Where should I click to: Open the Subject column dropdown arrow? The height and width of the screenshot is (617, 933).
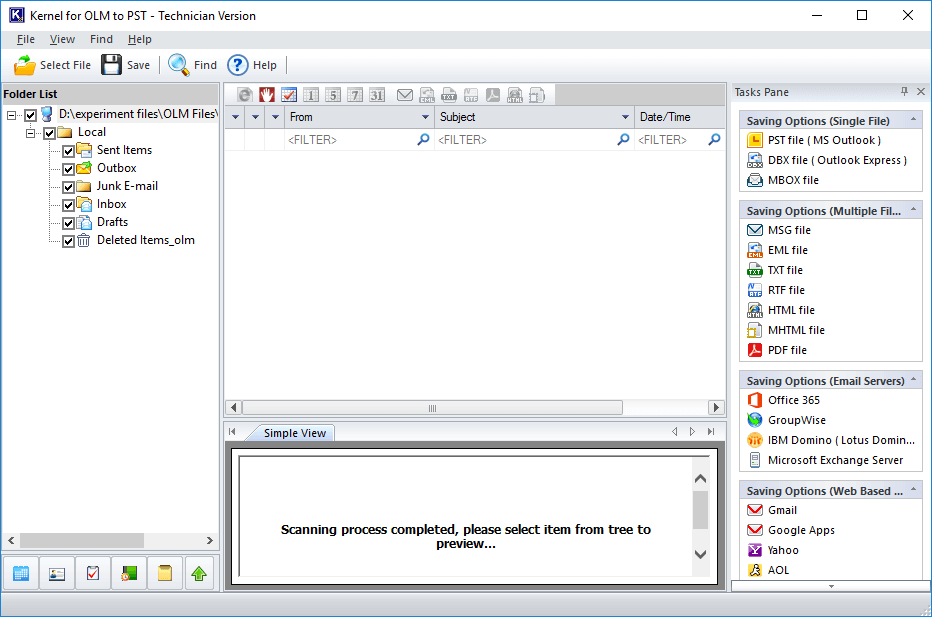point(625,117)
